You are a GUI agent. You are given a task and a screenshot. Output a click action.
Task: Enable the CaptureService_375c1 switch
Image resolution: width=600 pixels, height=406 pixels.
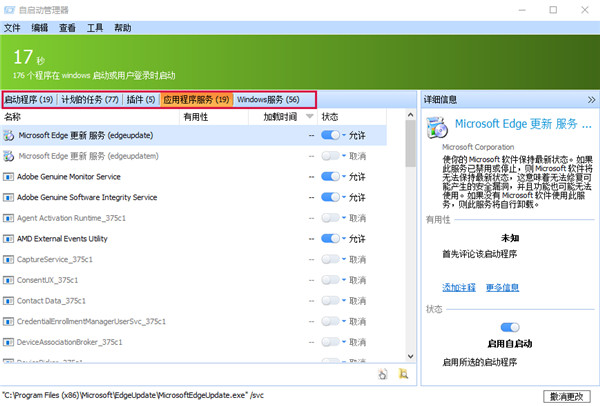(330, 259)
